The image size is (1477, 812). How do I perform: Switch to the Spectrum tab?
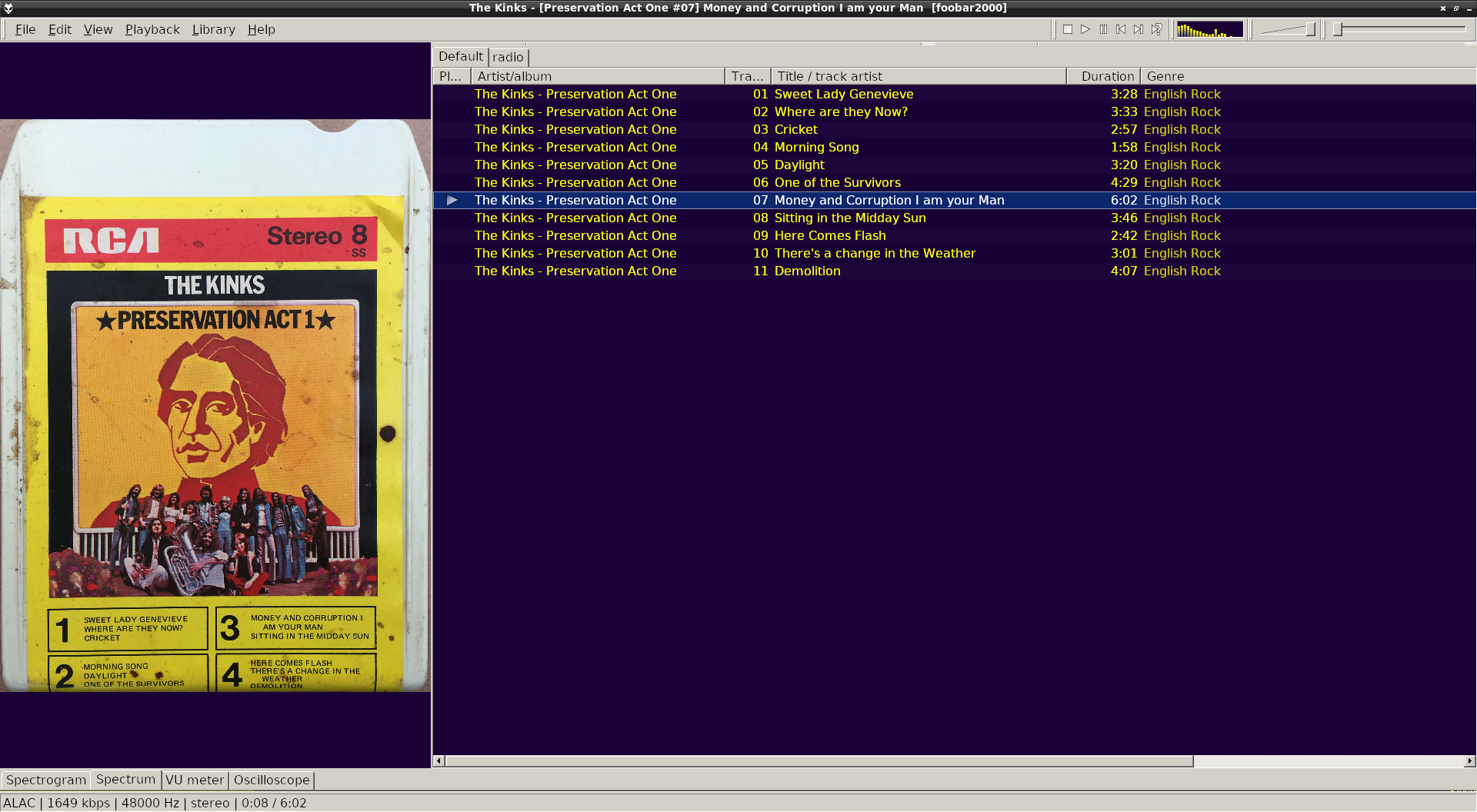[x=125, y=779]
